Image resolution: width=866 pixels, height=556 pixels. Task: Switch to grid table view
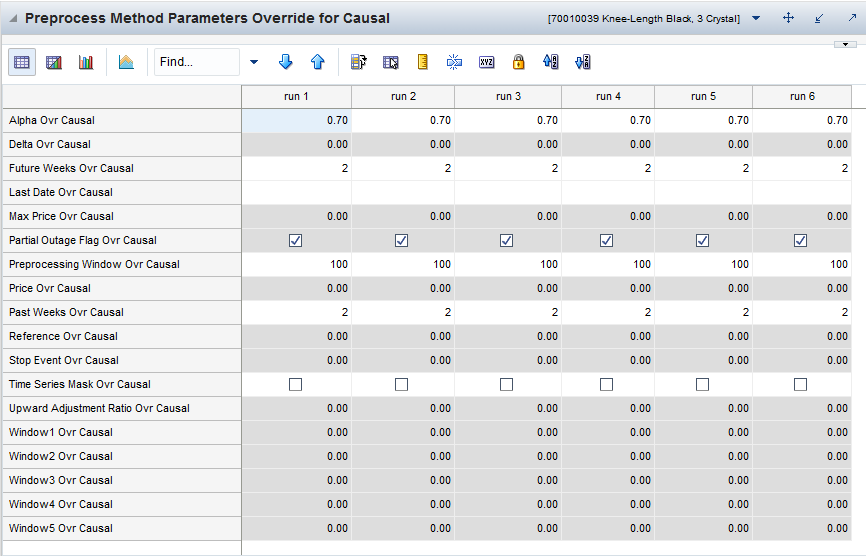click(x=22, y=62)
